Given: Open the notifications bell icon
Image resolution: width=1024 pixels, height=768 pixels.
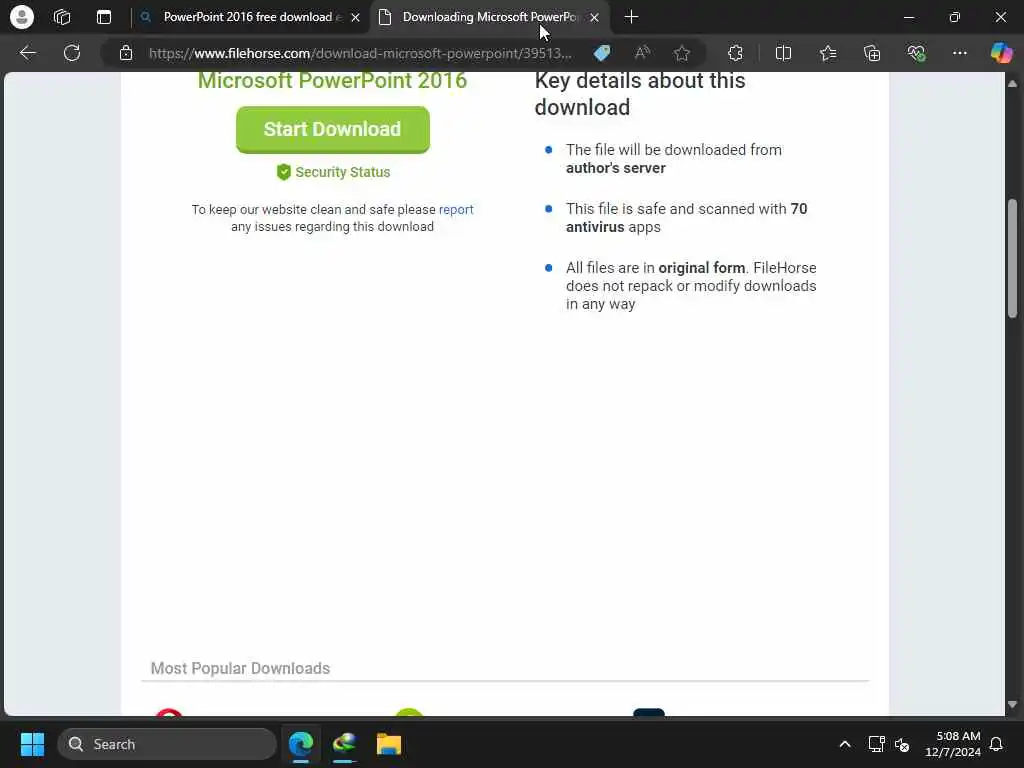Looking at the screenshot, I should click(997, 744).
